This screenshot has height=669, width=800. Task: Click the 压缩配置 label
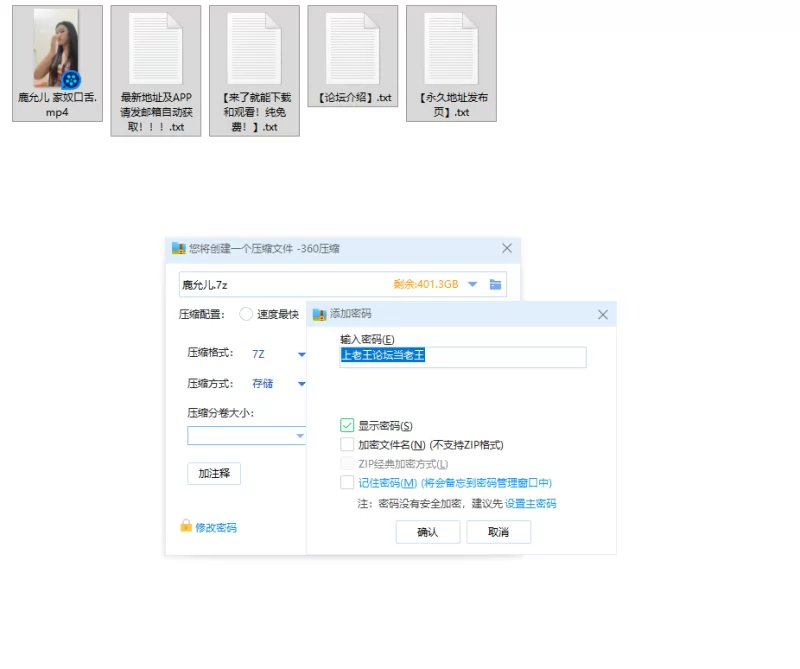coord(202,314)
